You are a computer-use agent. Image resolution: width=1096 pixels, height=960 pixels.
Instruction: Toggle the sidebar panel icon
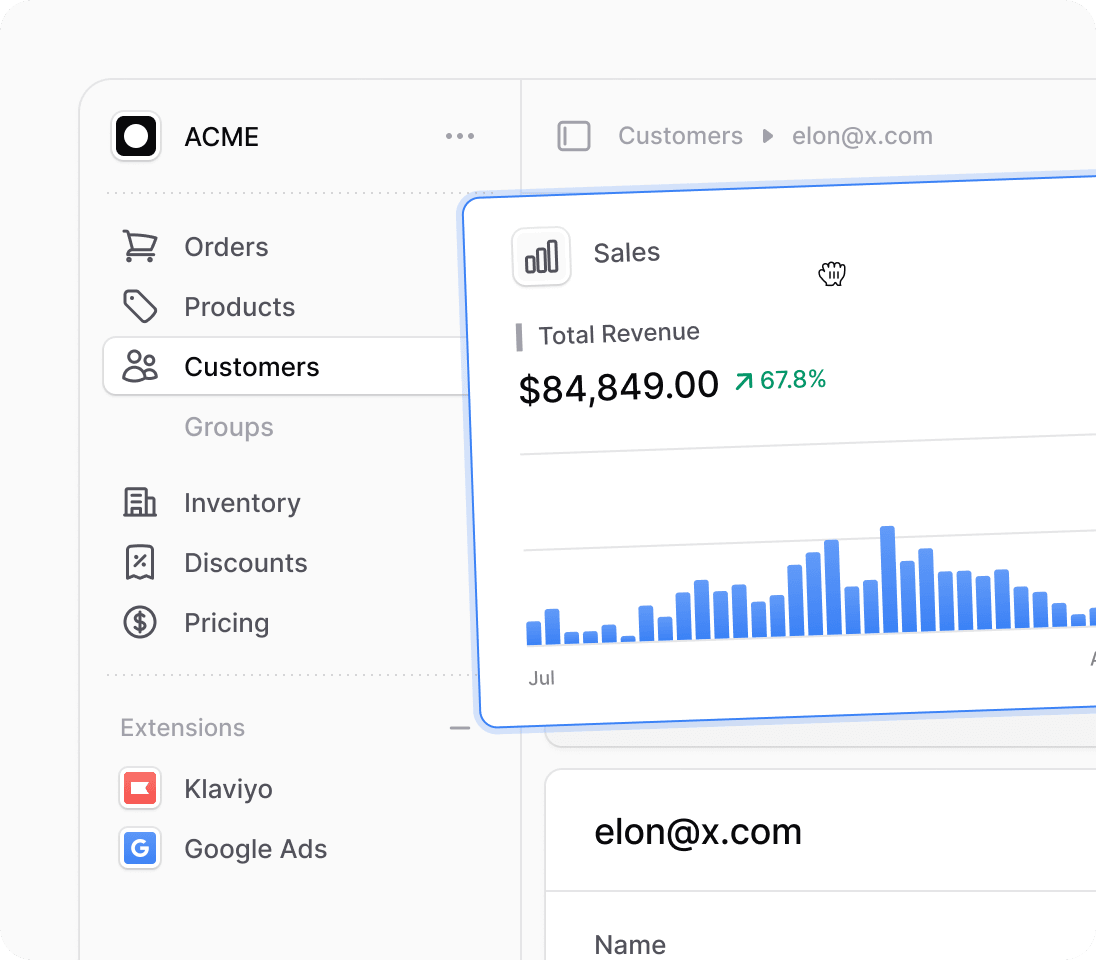click(574, 136)
